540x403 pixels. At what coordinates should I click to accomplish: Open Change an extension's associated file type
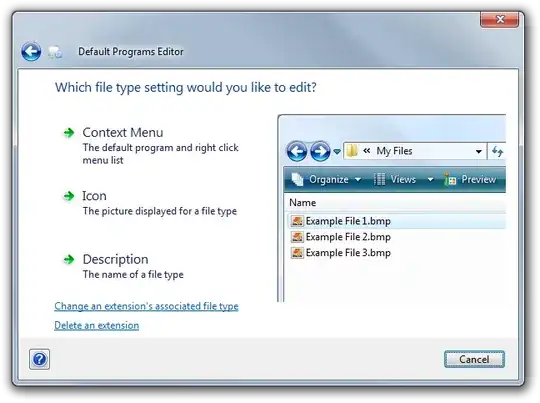(x=146, y=306)
